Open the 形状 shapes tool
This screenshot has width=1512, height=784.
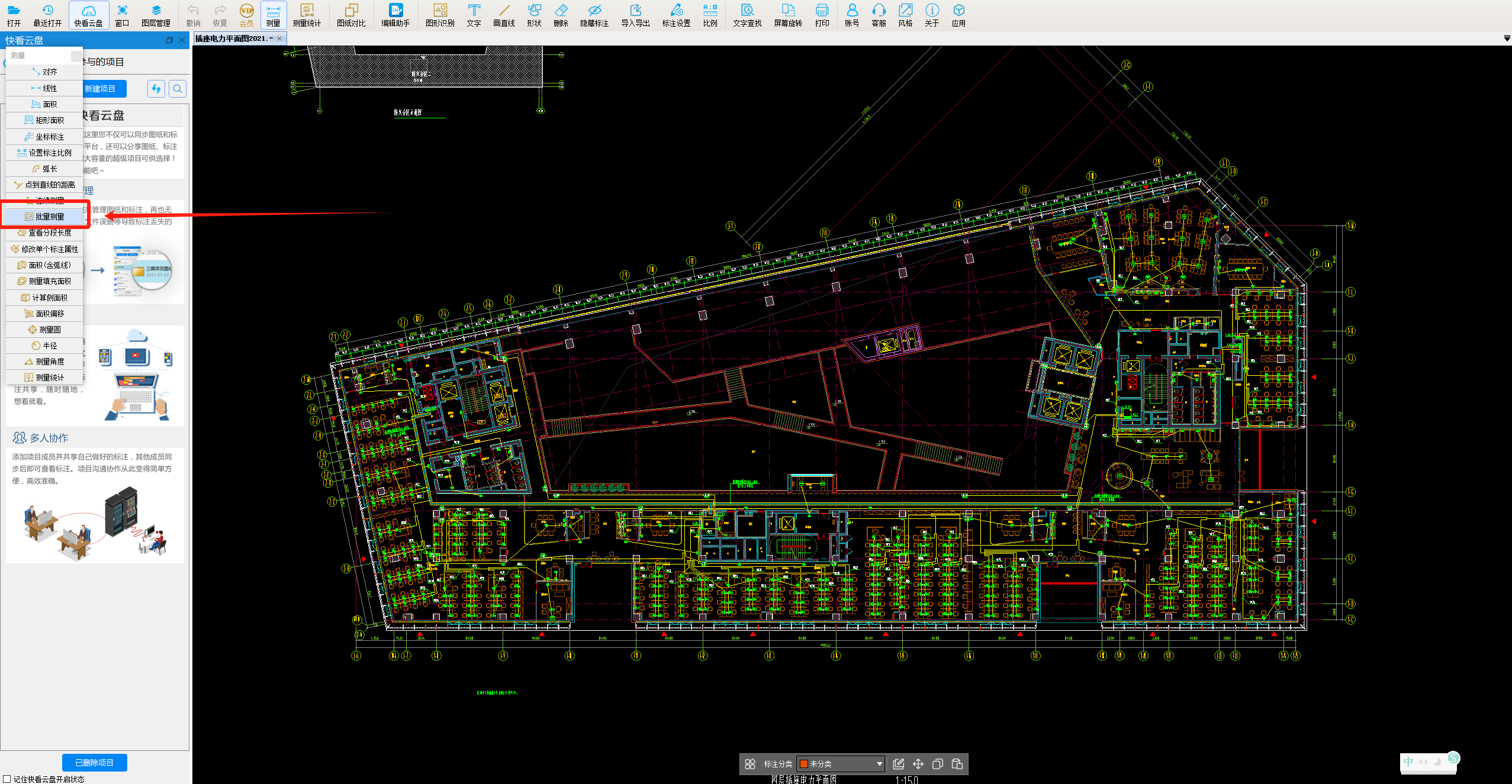click(x=534, y=15)
